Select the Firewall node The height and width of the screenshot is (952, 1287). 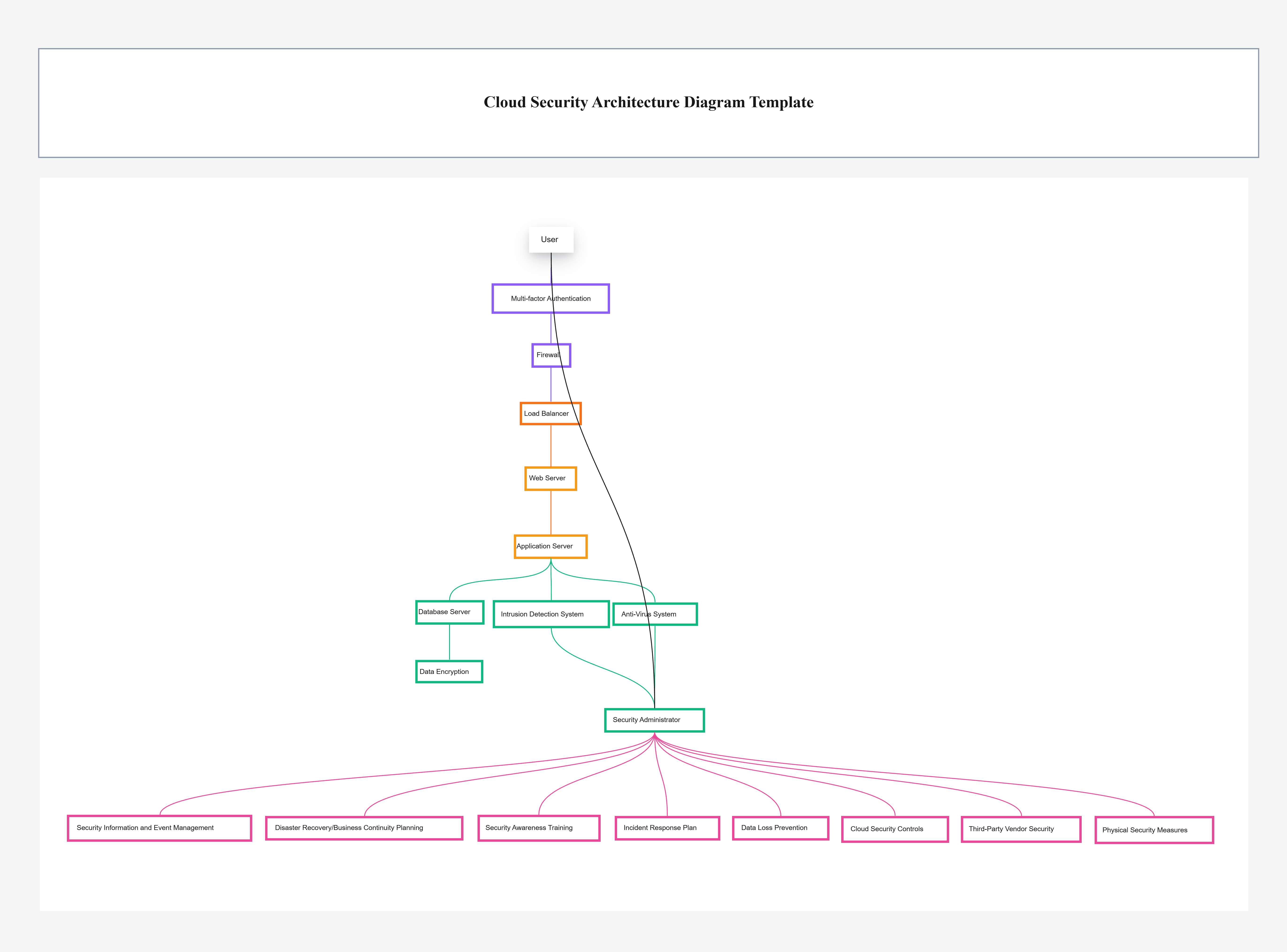(x=551, y=355)
